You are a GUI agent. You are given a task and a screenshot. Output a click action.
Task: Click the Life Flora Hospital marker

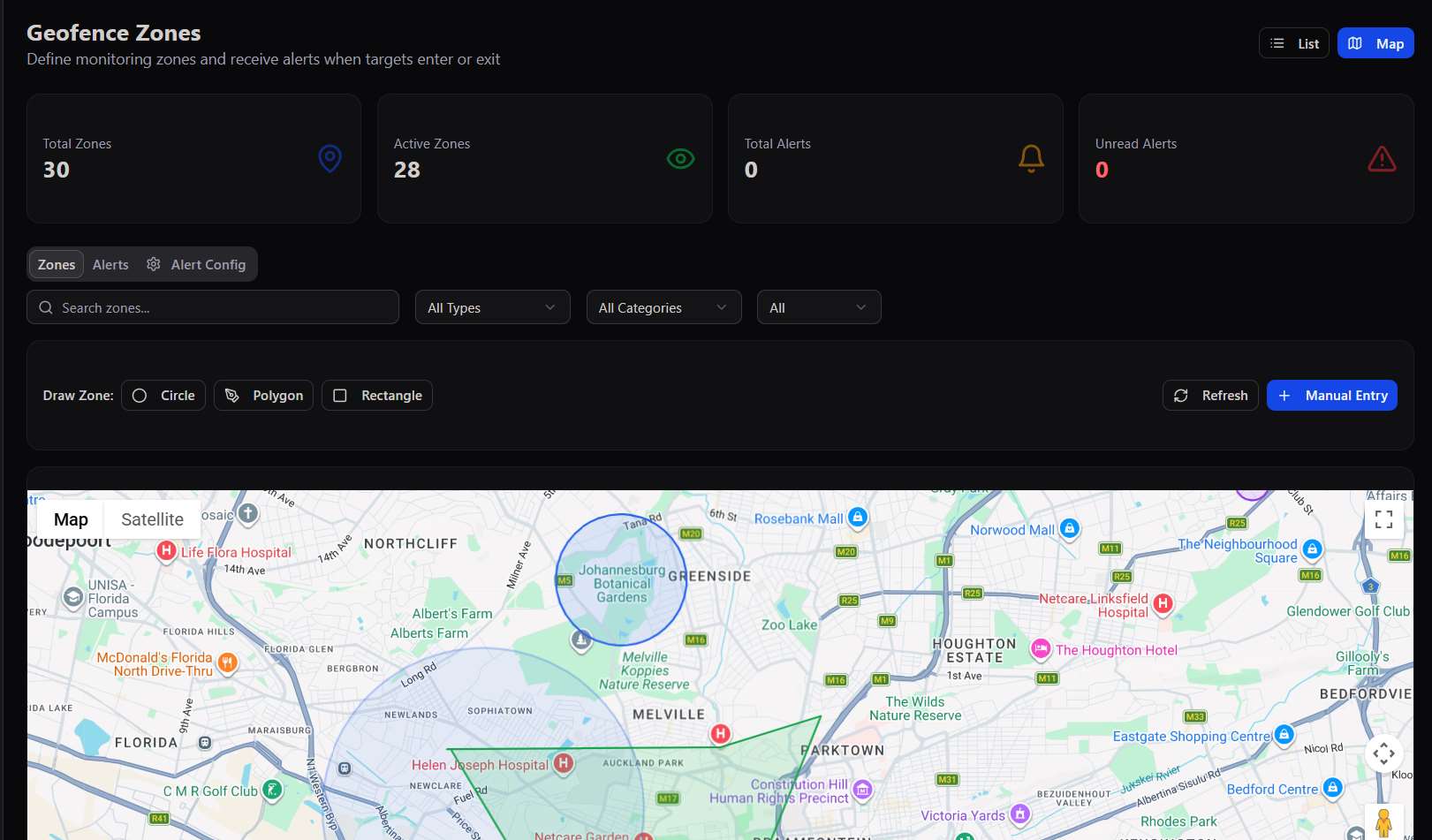(x=166, y=551)
